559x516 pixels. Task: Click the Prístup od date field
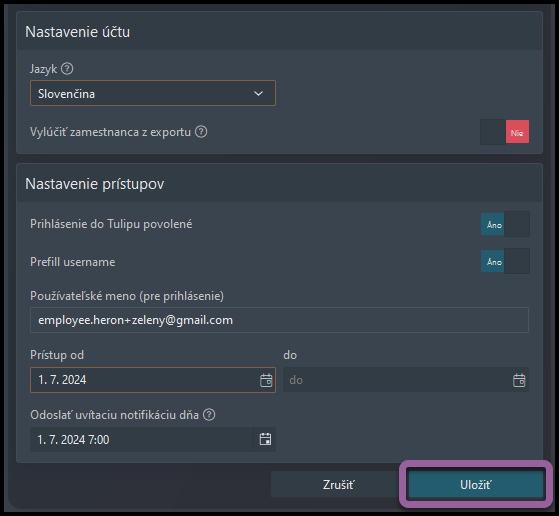tap(153, 380)
